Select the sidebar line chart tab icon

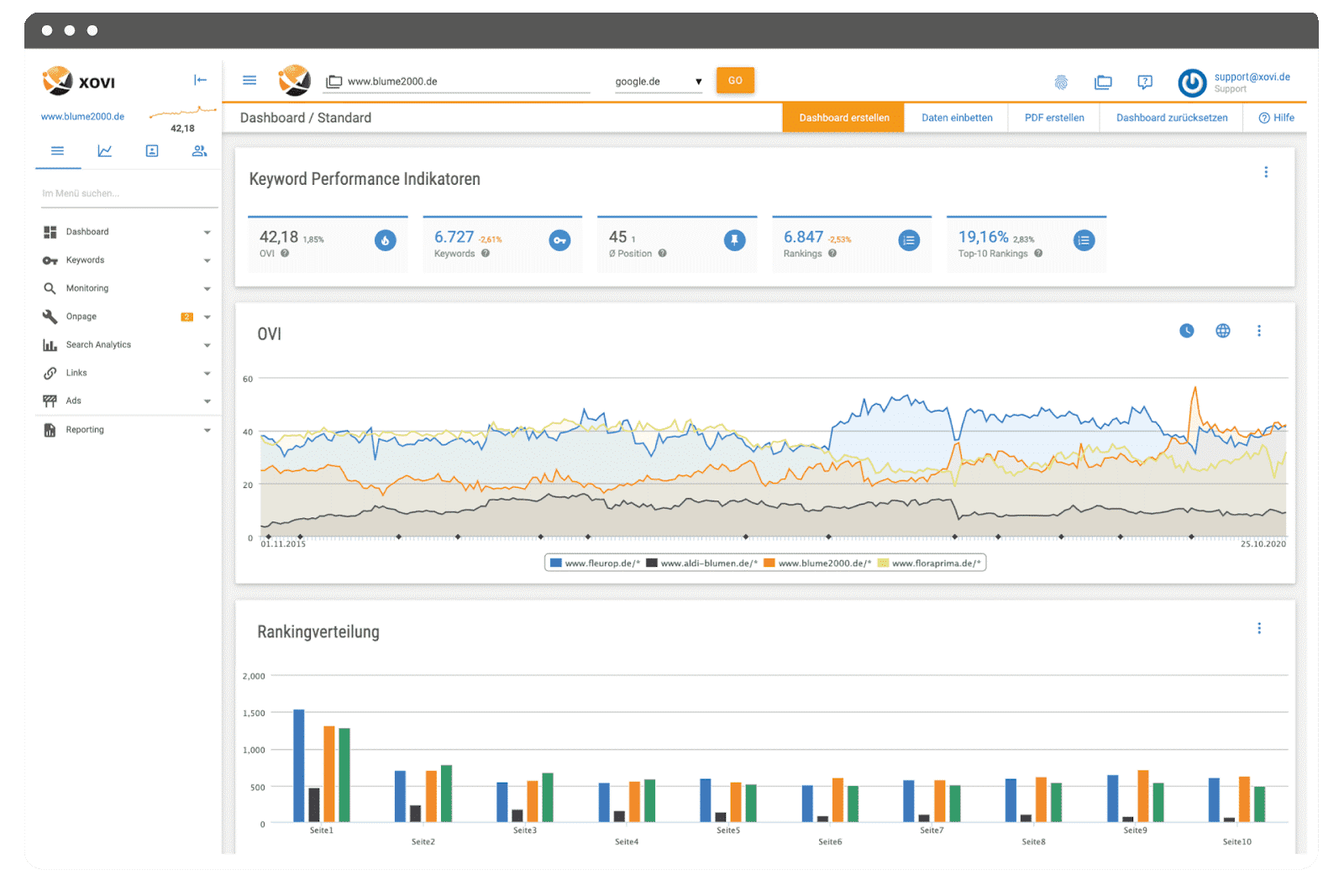tap(105, 151)
